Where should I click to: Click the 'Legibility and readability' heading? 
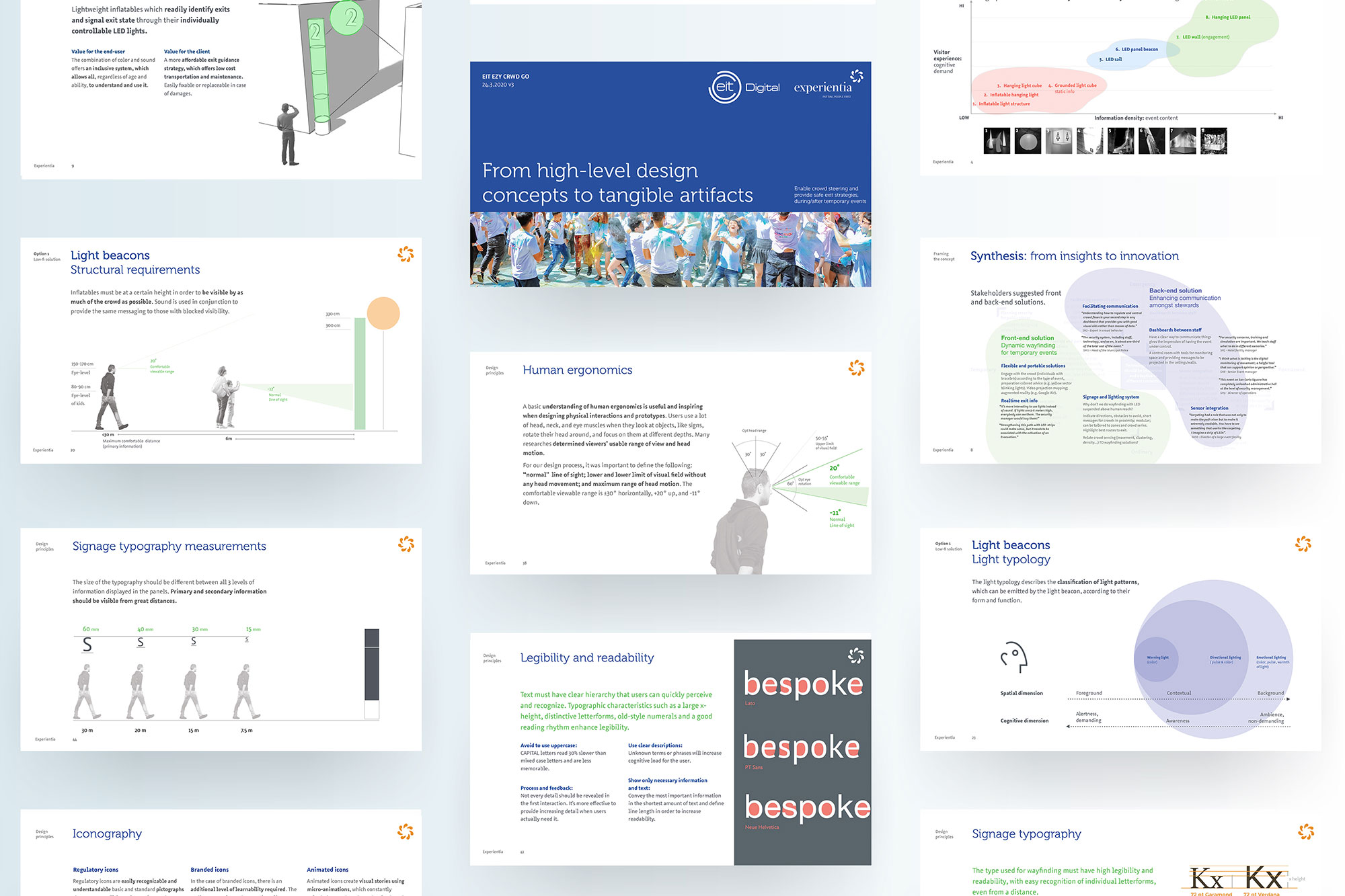[x=586, y=657]
